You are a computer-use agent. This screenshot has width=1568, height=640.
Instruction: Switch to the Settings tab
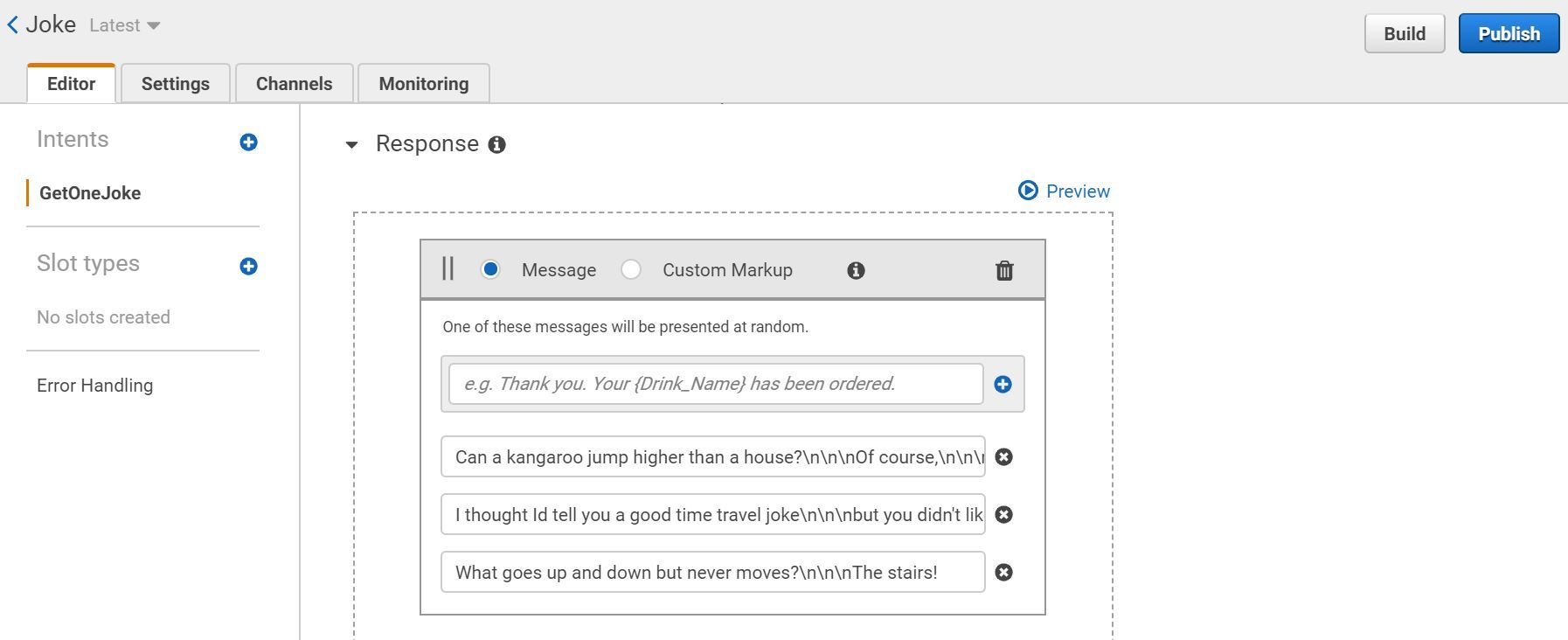pos(176,83)
